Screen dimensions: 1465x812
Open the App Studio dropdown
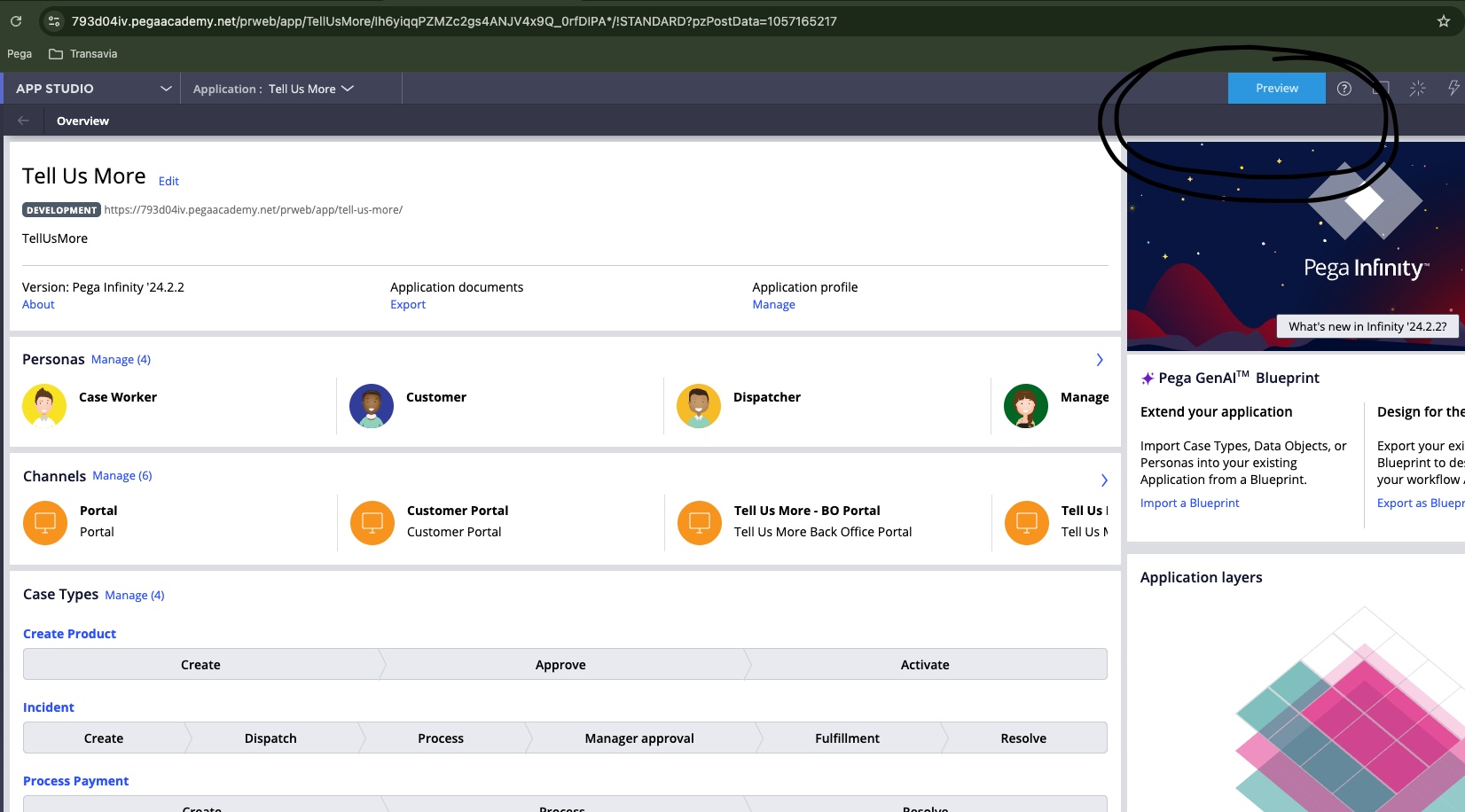[x=93, y=89]
